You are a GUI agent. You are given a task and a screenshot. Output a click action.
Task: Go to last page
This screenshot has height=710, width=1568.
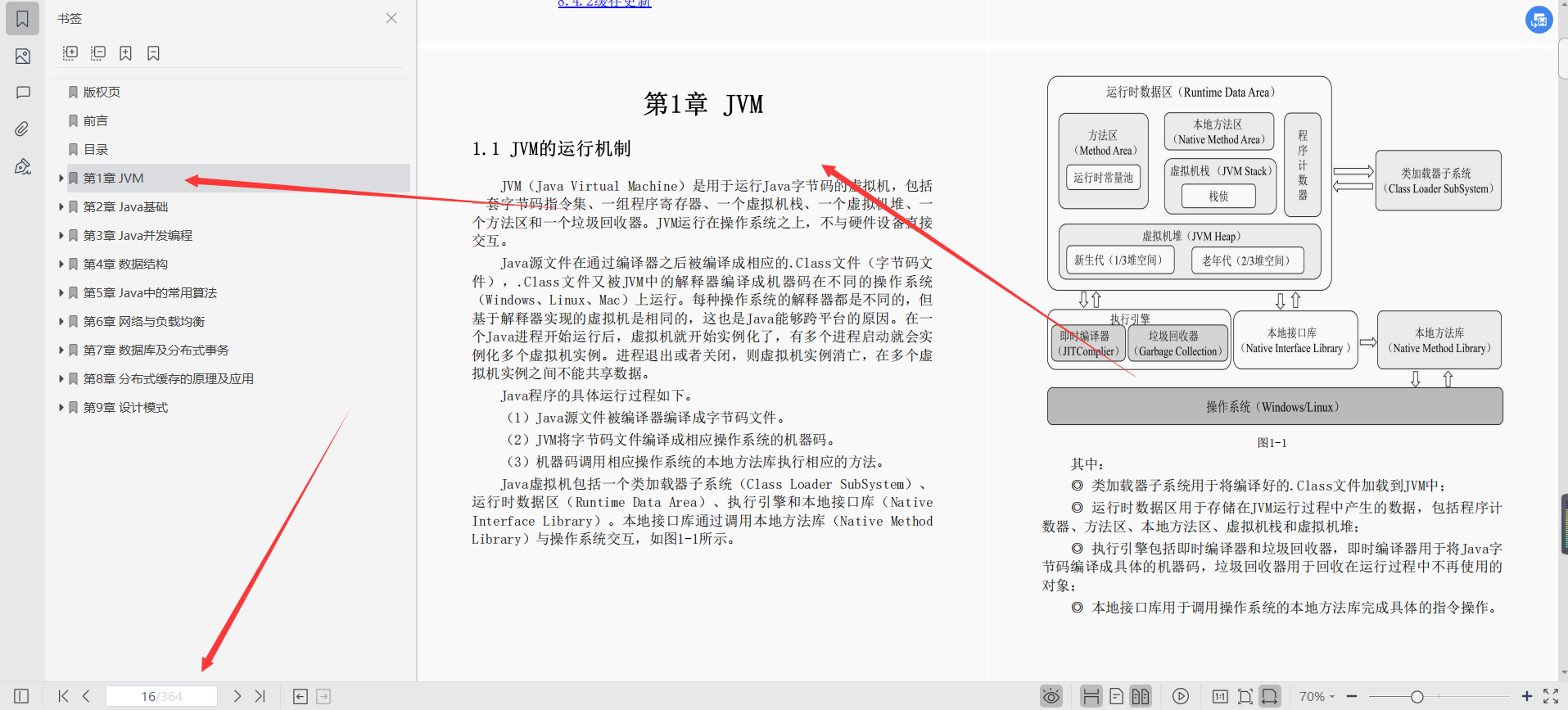point(260,696)
